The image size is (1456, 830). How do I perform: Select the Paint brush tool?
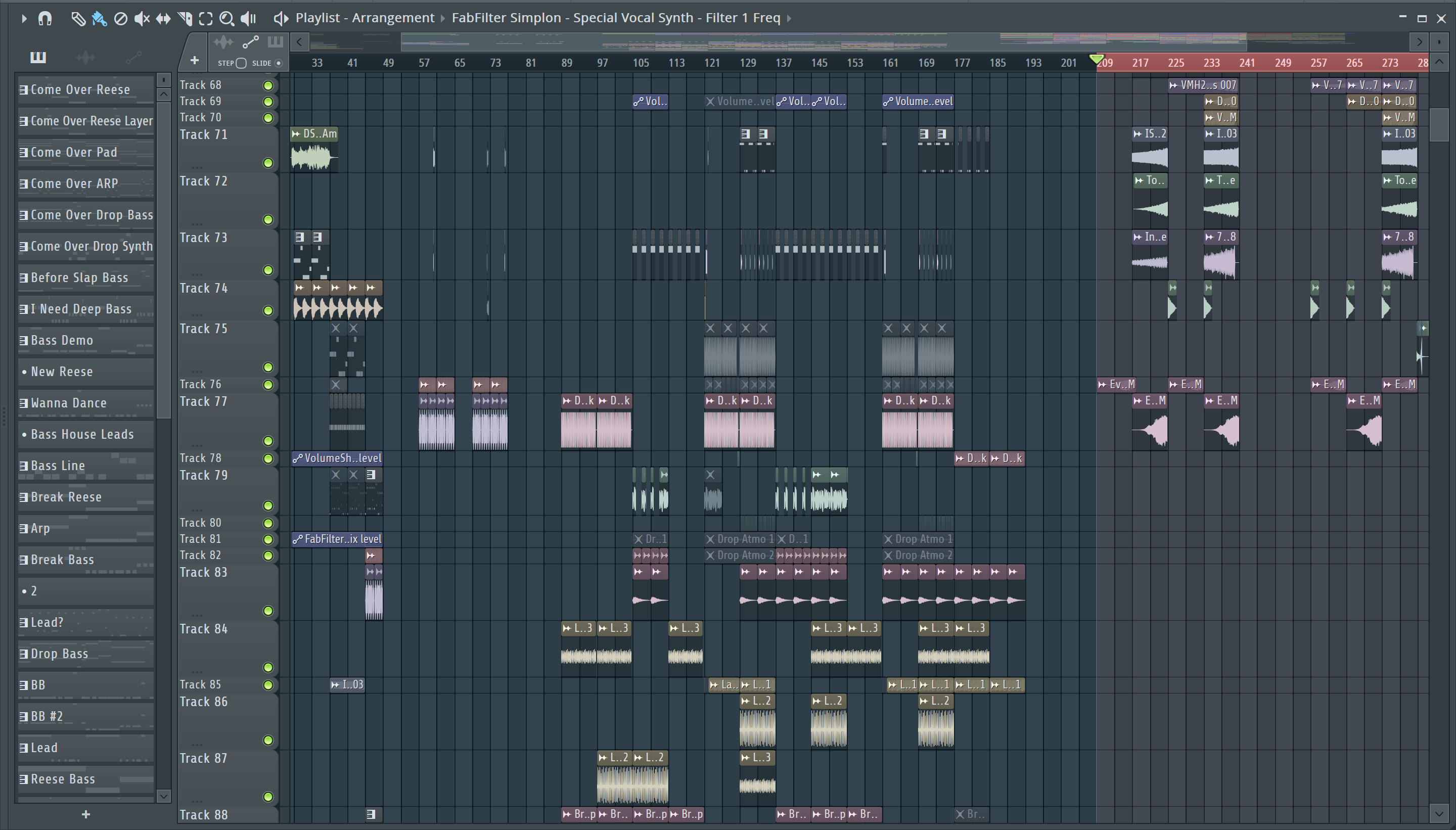(x=99, y=18)
